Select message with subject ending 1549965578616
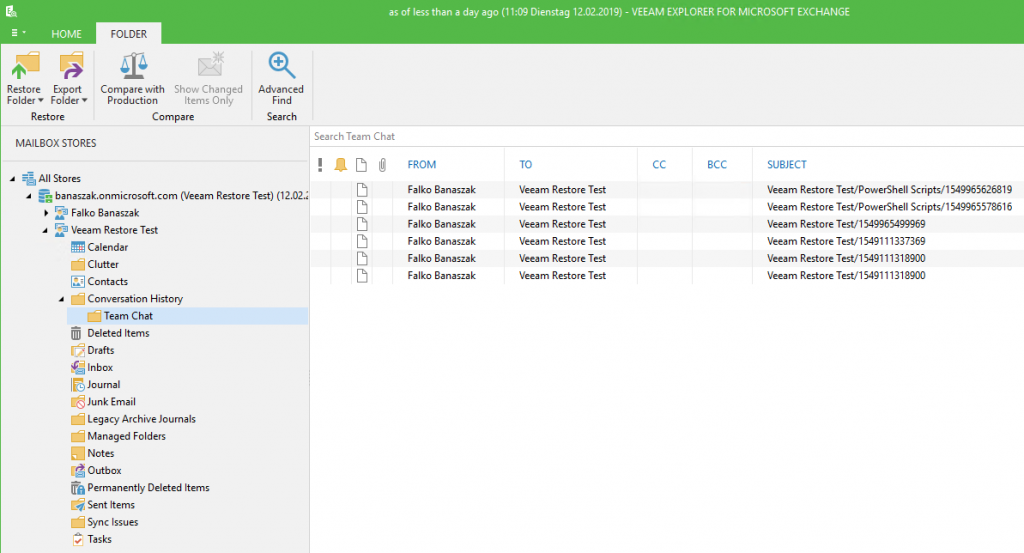 (x=667, y=207)
